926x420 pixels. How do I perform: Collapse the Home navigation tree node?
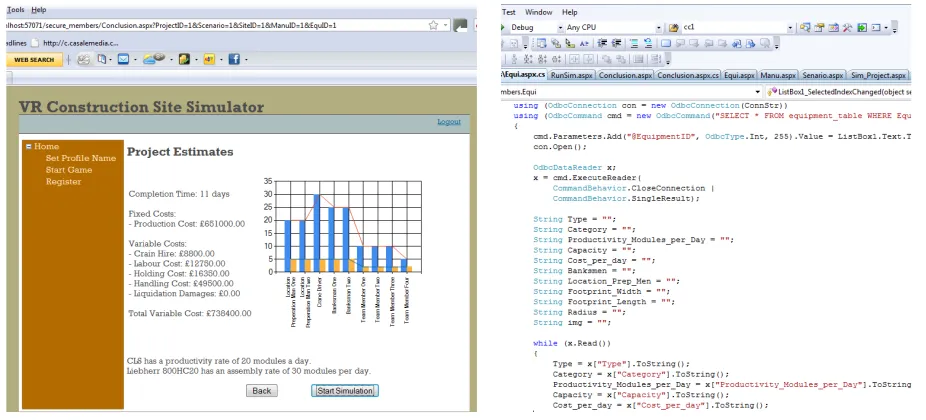pyautogui.click(x=29, y=146)
